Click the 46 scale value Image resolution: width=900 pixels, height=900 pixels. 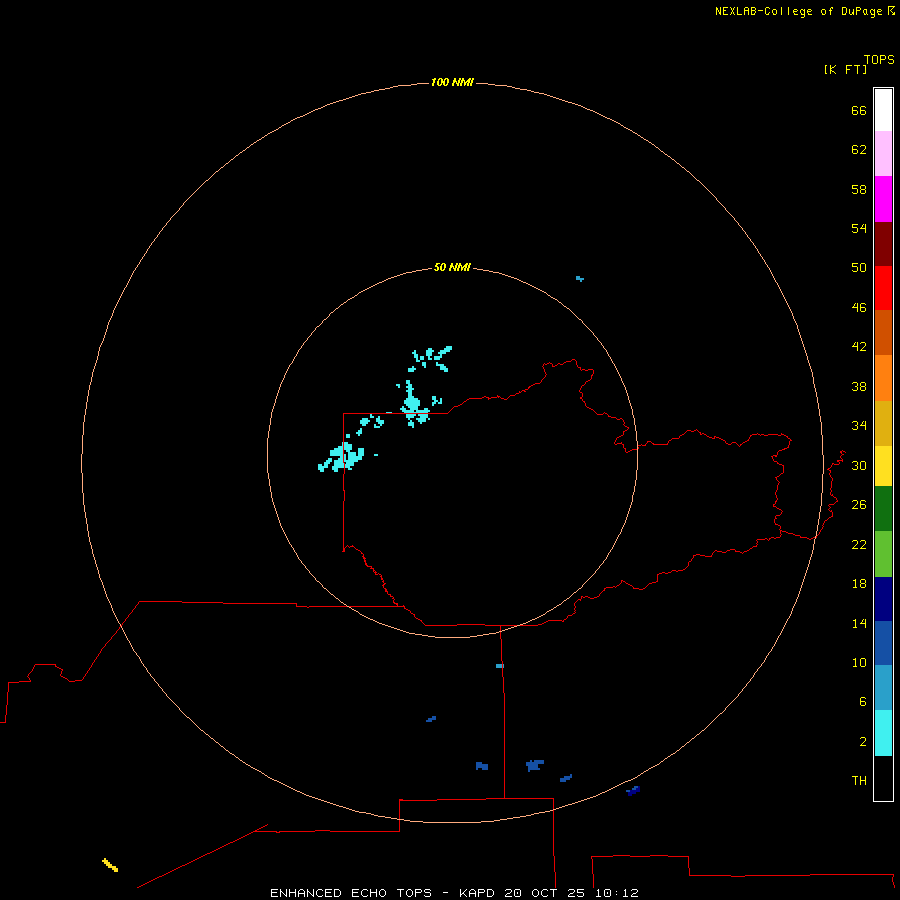point(859,307)
